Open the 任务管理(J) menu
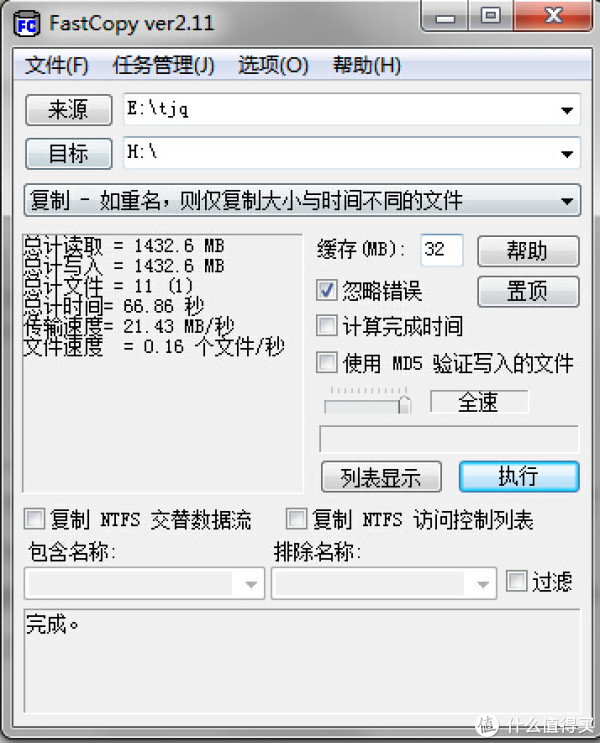The height and width of the screenshot is (743, 600). click(x=164, y=65)
